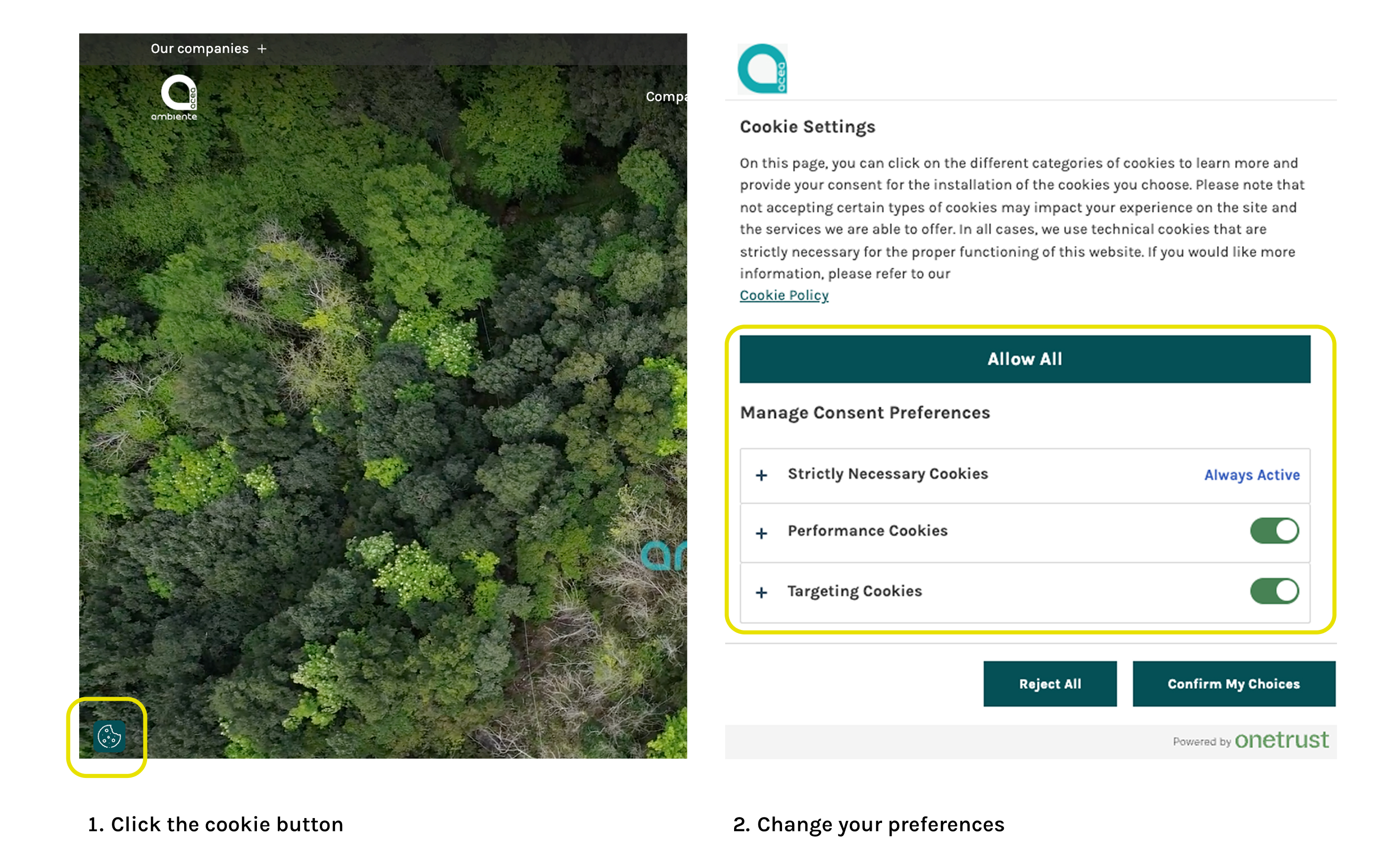Confirm My Choices button click

pos(1233,684)
